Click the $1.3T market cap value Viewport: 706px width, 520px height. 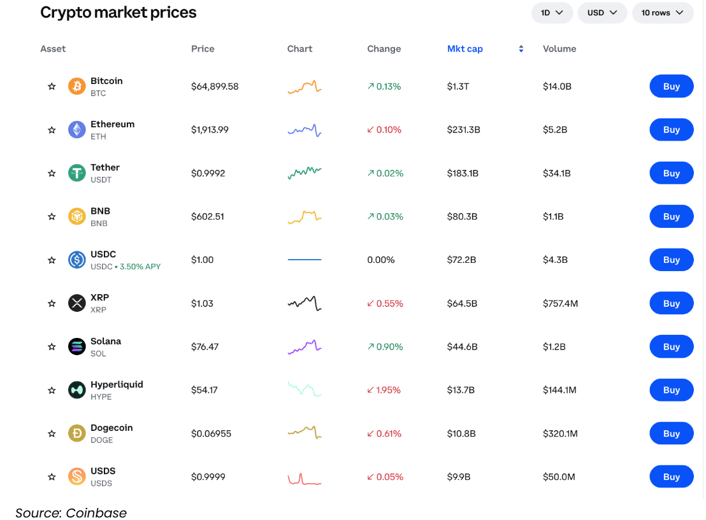click(458, 86)
